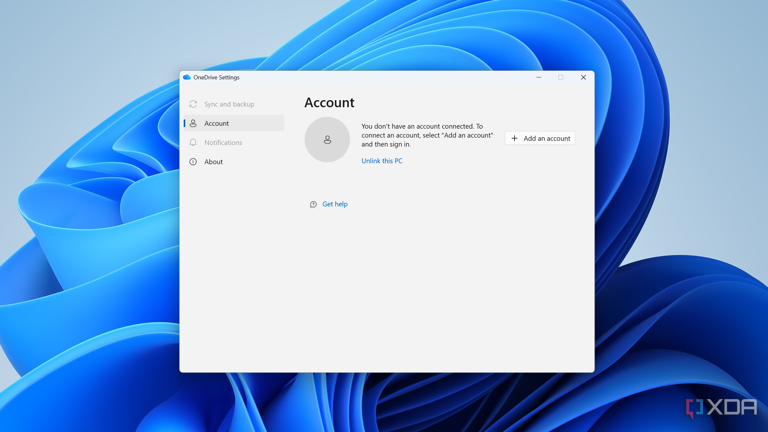Open the About section
Viewport: 768px width, 432px height.
pyautogui.click(x=214, y=162)
